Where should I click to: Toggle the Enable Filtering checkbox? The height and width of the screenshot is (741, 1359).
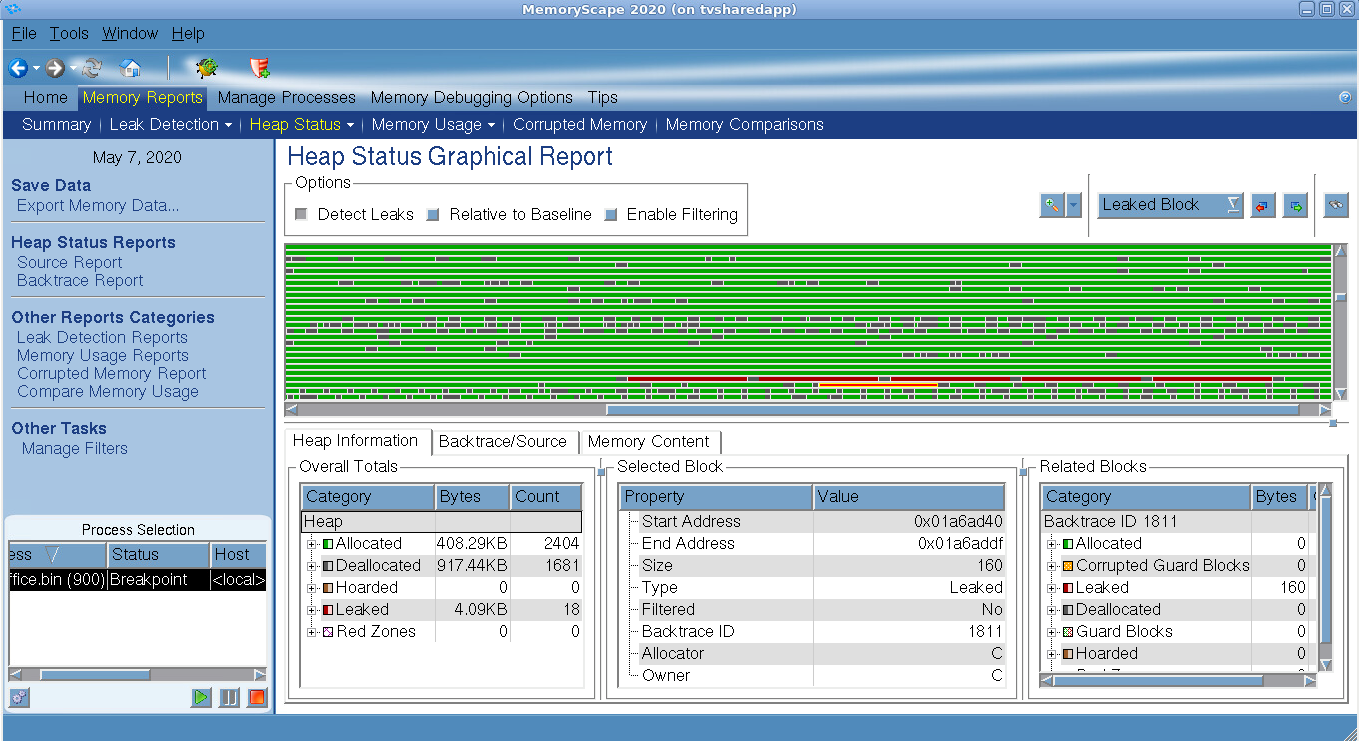(x=611, y=215)
